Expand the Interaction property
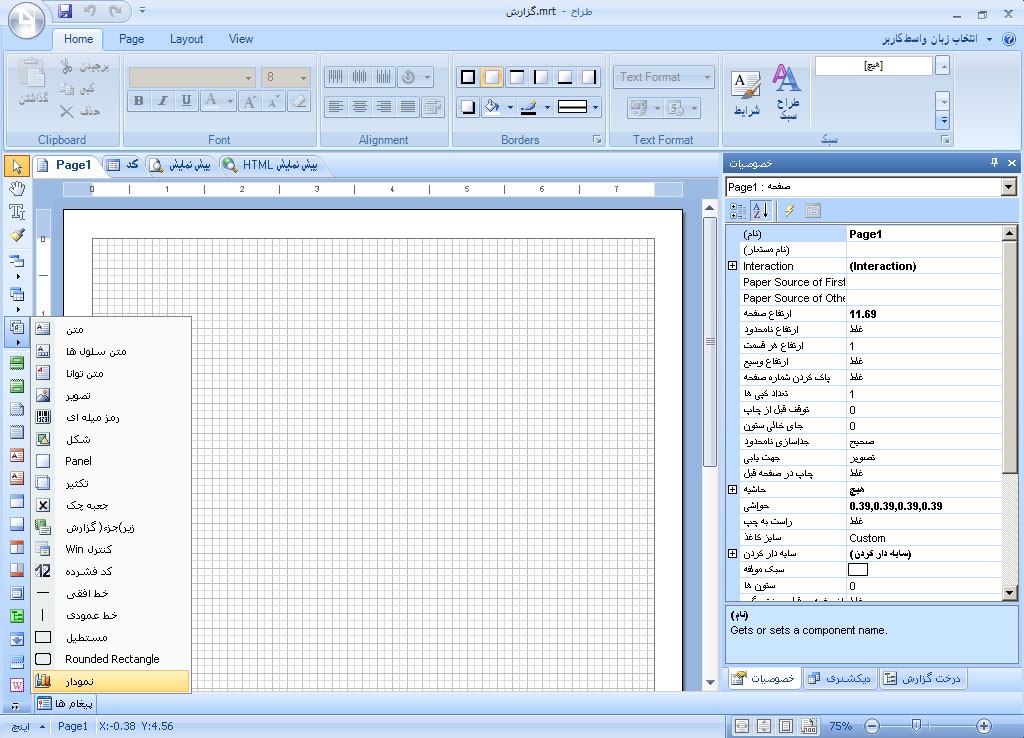The height and width of the screenshot is (738, 1024). pyautogui.click(x=733, y=266)
